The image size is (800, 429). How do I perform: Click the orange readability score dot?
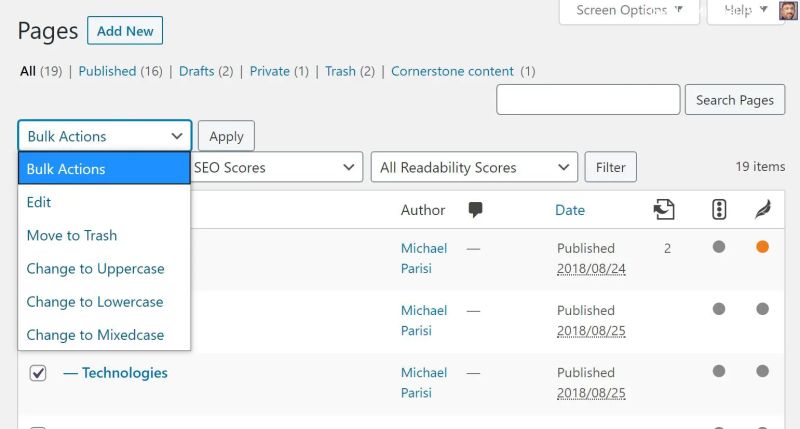point(762,247)
